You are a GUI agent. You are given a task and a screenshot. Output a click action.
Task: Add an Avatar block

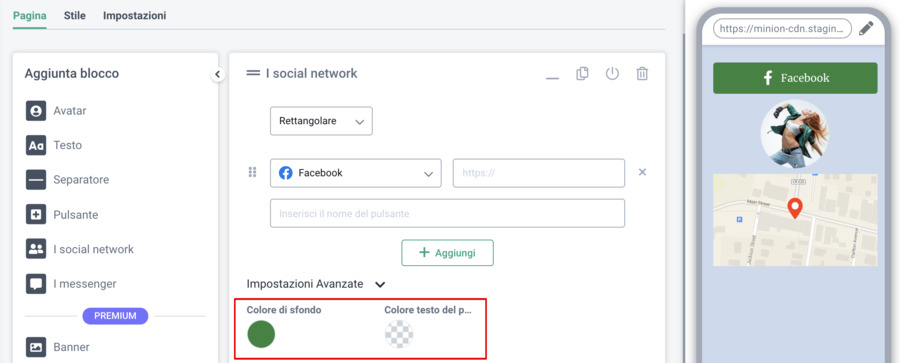click(56, 110)
